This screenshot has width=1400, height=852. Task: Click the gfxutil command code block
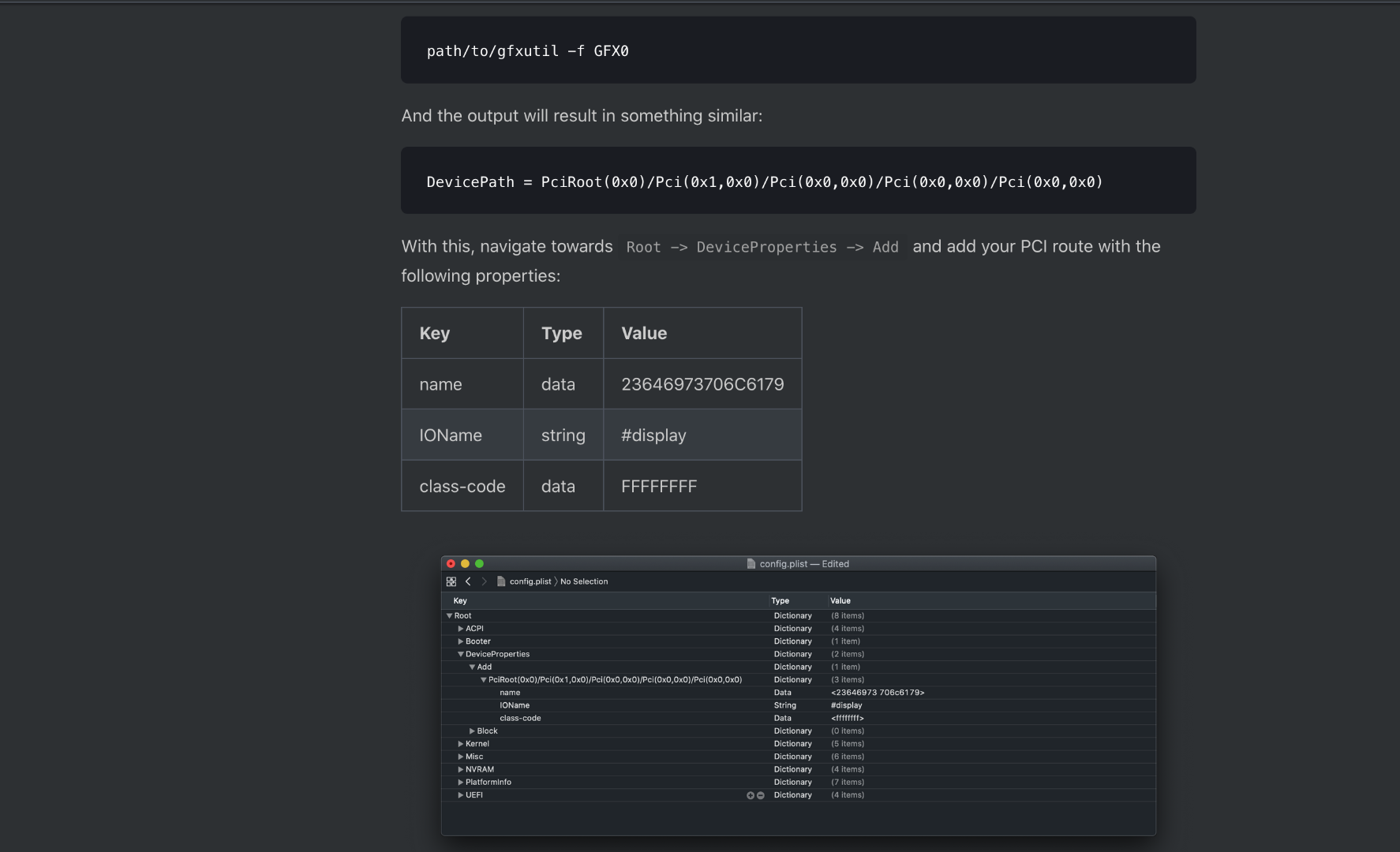(798, 50)
